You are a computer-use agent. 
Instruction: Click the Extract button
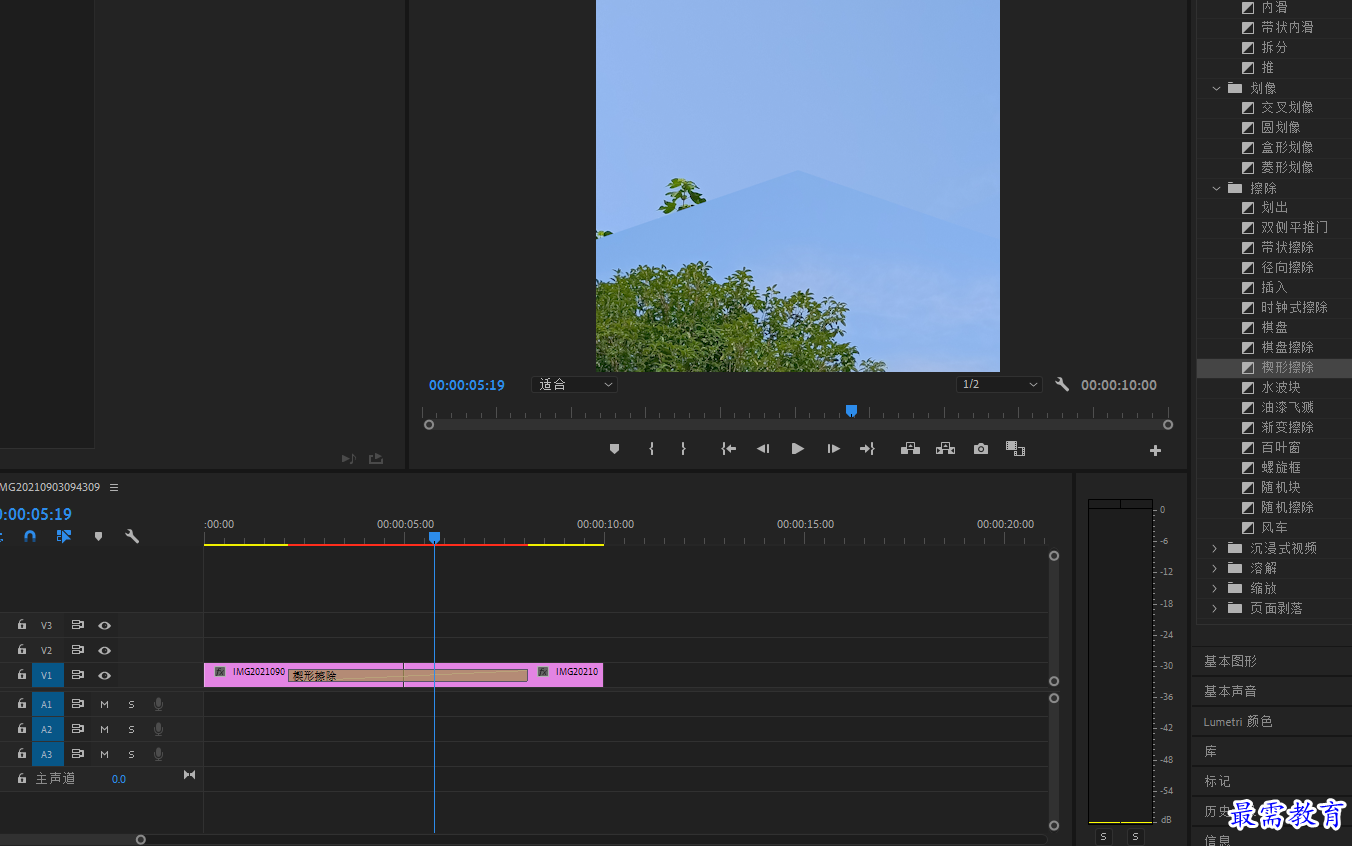point(945,449)
